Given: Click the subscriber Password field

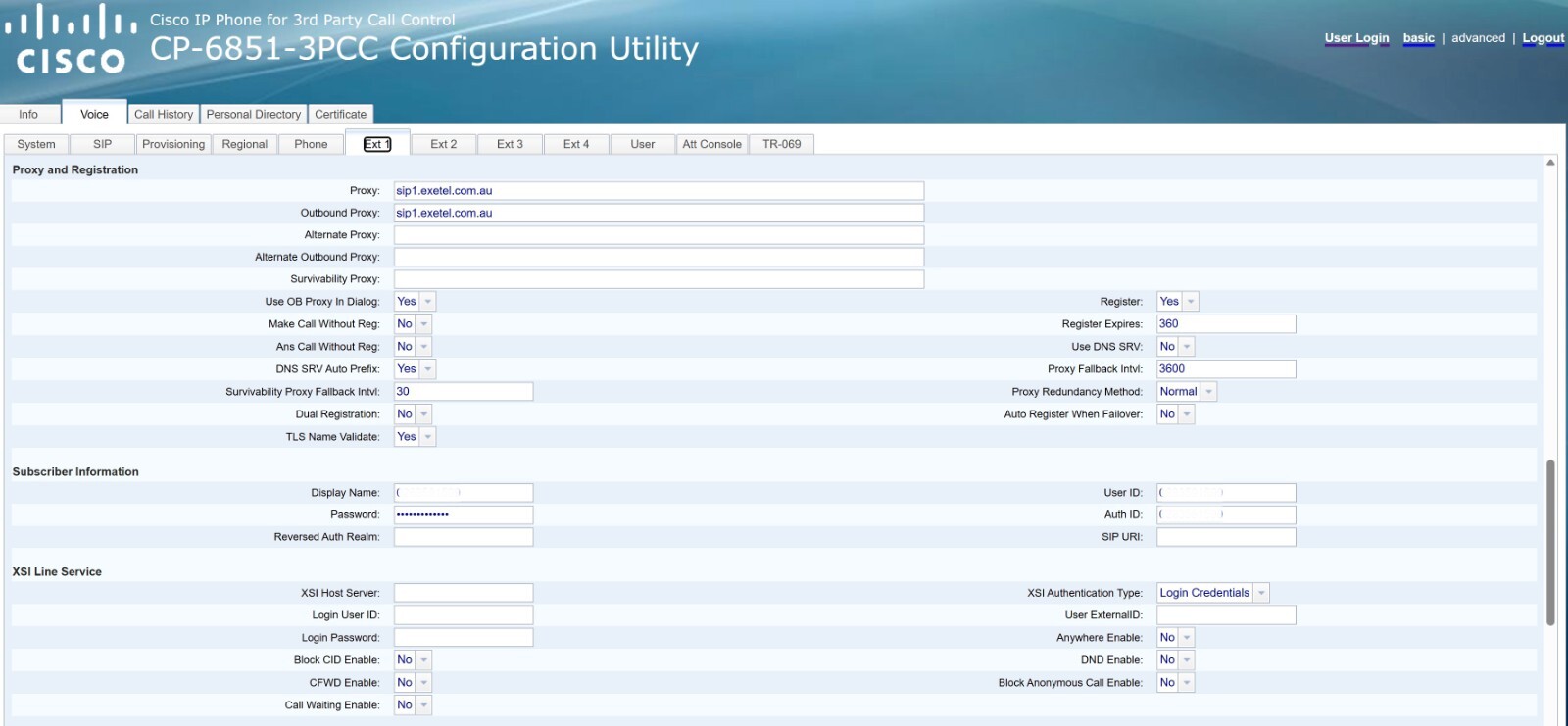Looking at the screenshot, I should 464,514.
